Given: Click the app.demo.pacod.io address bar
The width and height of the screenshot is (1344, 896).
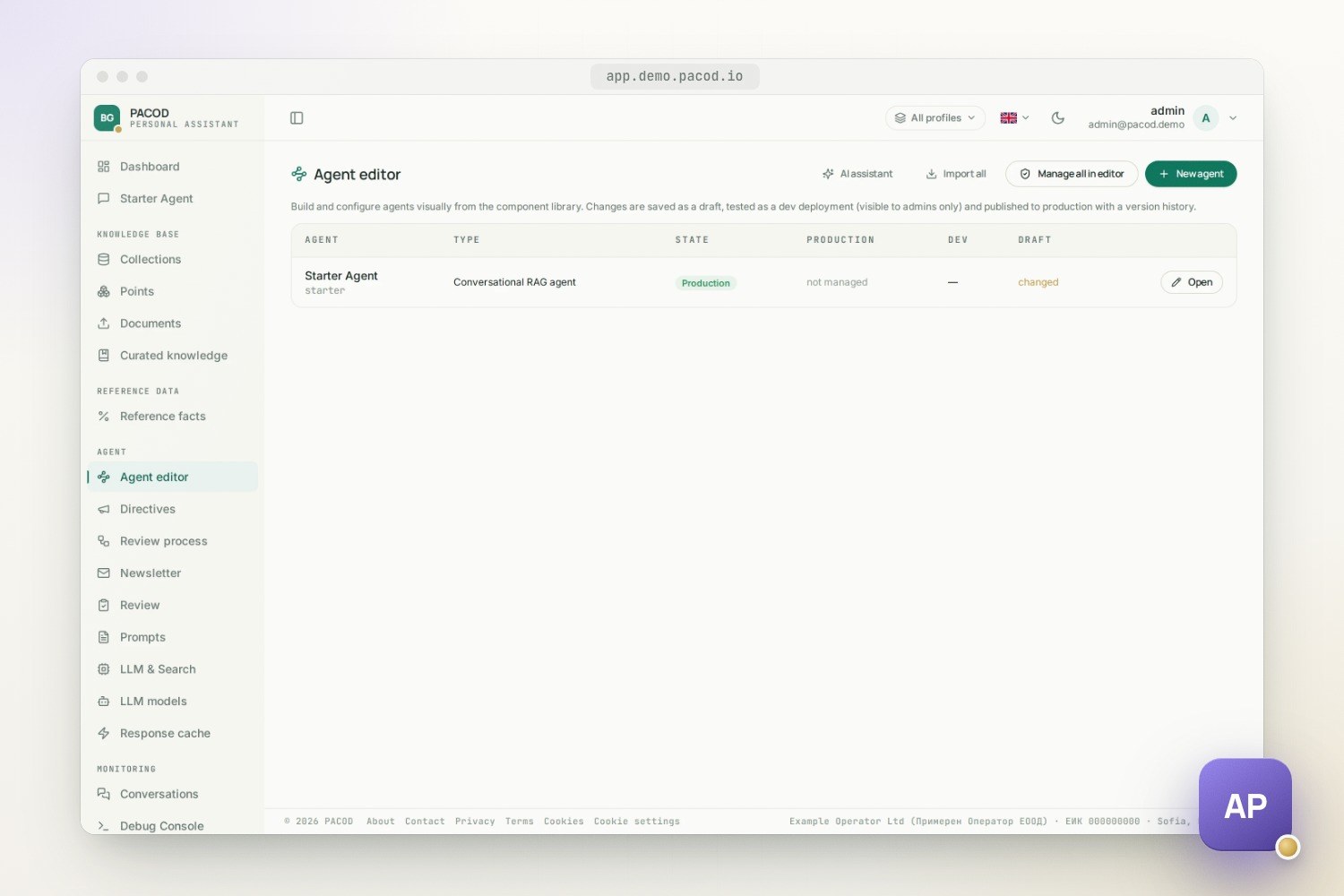Looking at the screenshot, I should (x=675, y=76).
